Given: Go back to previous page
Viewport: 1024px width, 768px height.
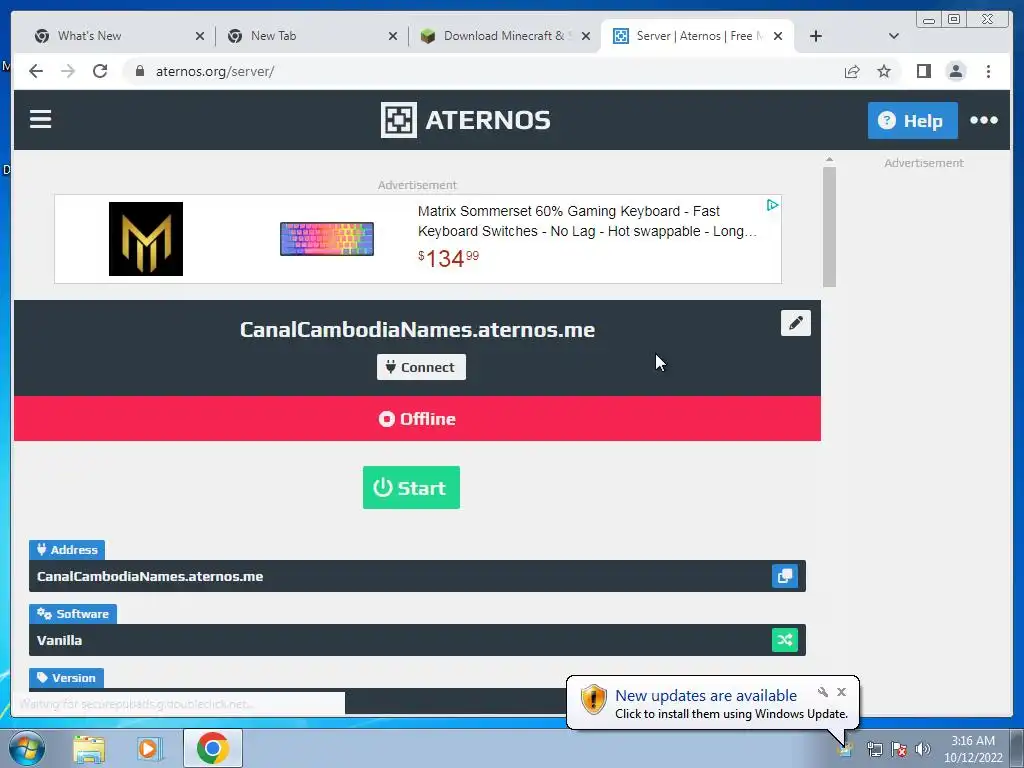Looking at the screenshot, I should click(36, 71).
